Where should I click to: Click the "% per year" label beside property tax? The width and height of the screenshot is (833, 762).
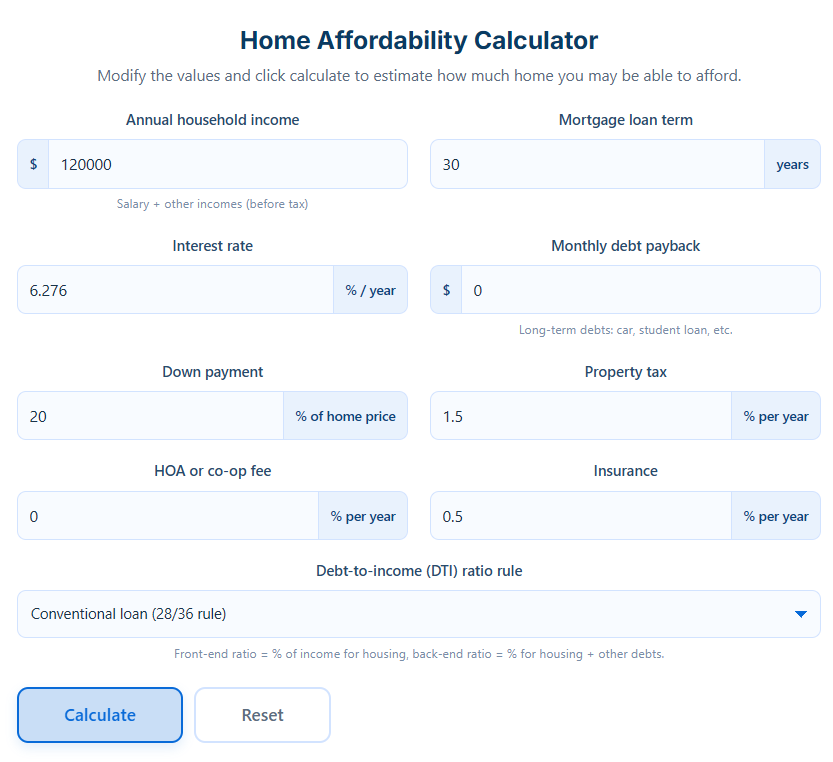[x=775, y=416]
